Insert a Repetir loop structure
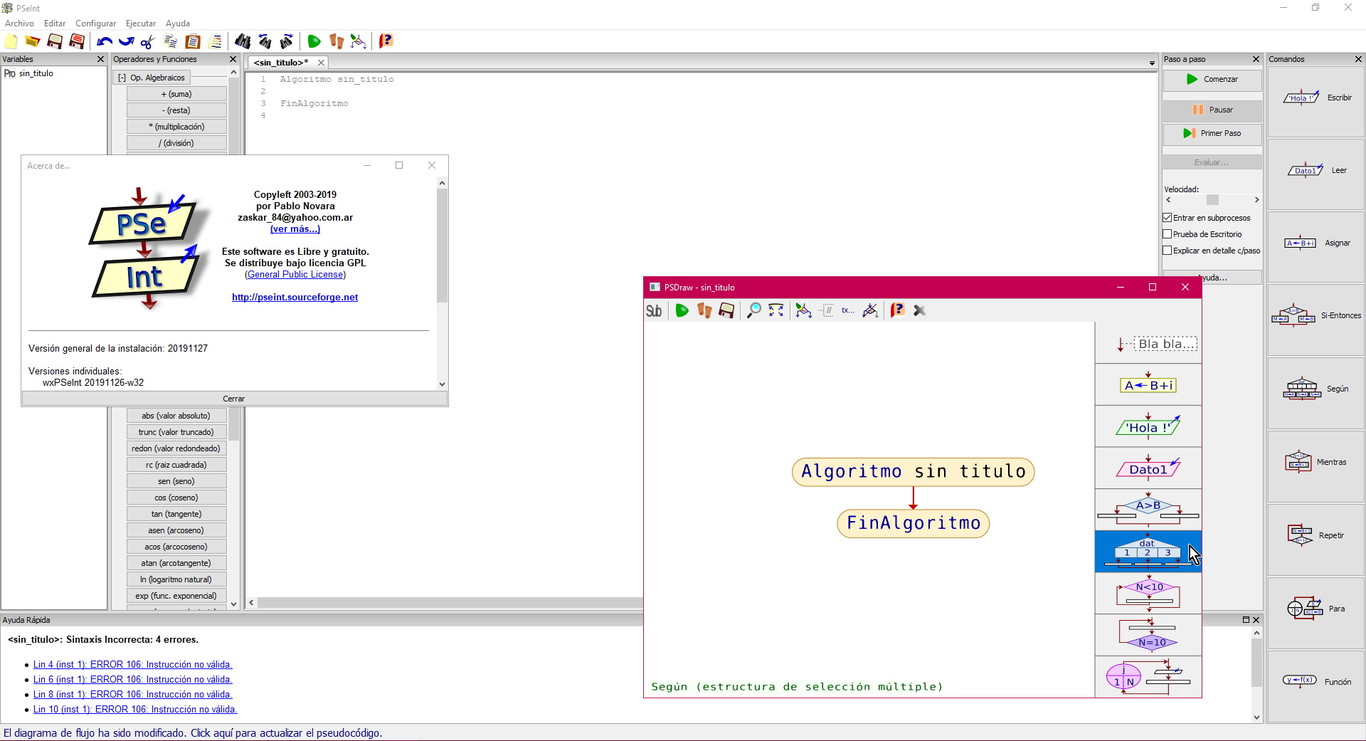The height and width of the screenshot is (741, 1366). click(x=1315, y=536)
